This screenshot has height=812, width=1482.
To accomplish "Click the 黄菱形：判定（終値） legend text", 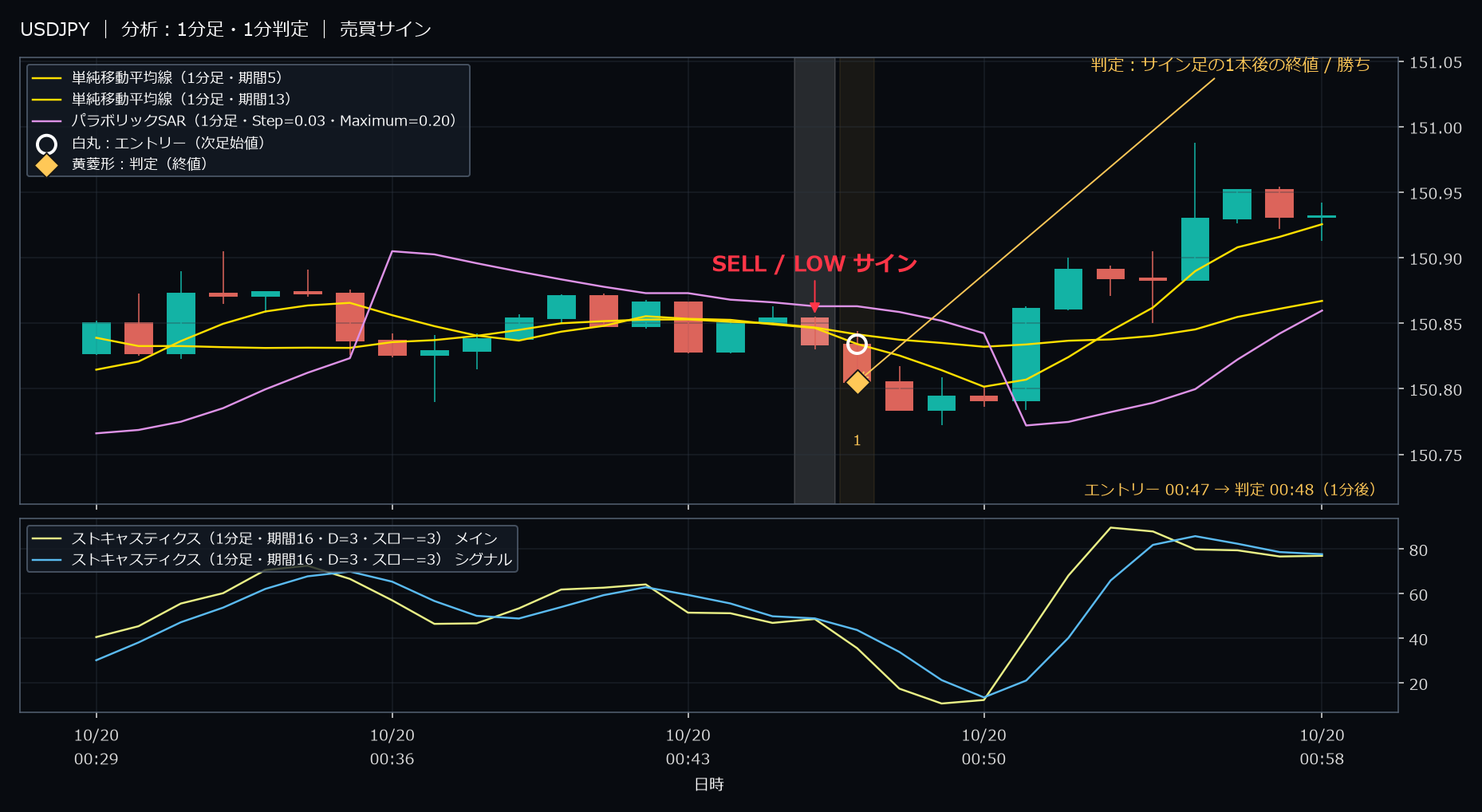I will coord(140,164).
